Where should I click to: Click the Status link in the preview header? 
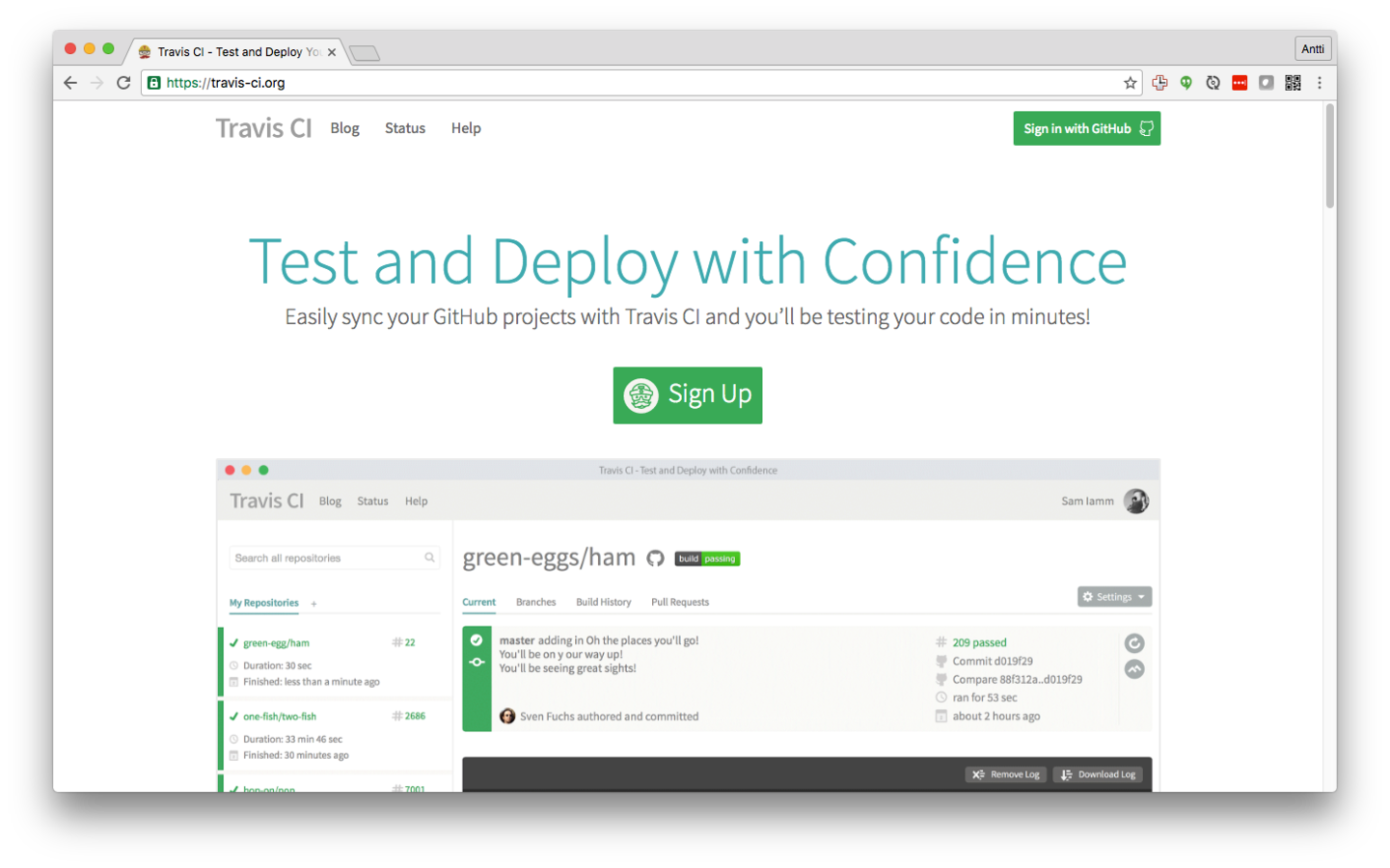click(x=372, y=502)
